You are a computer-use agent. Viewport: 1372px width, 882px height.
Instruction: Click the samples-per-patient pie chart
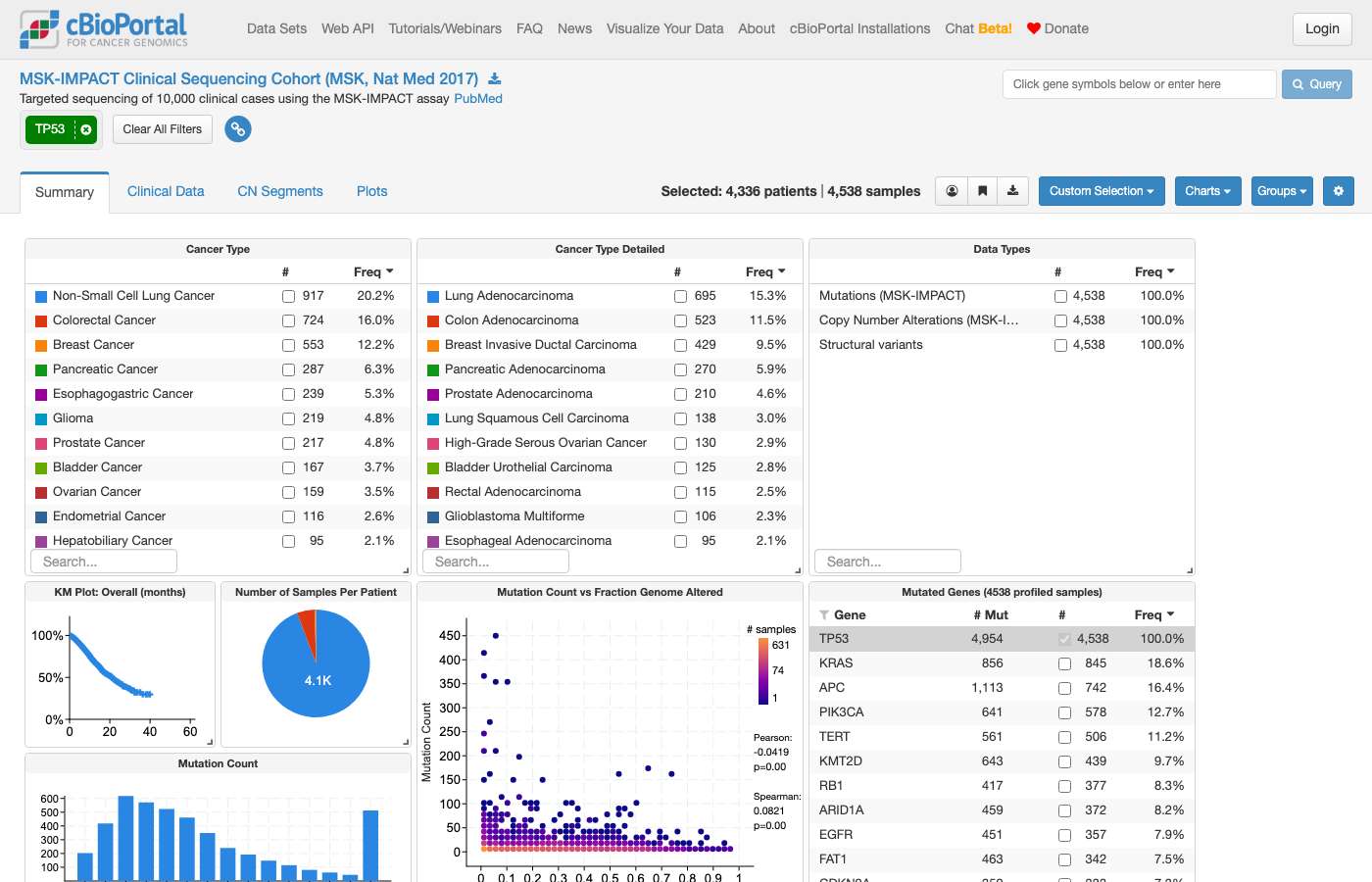pos(317,663)
